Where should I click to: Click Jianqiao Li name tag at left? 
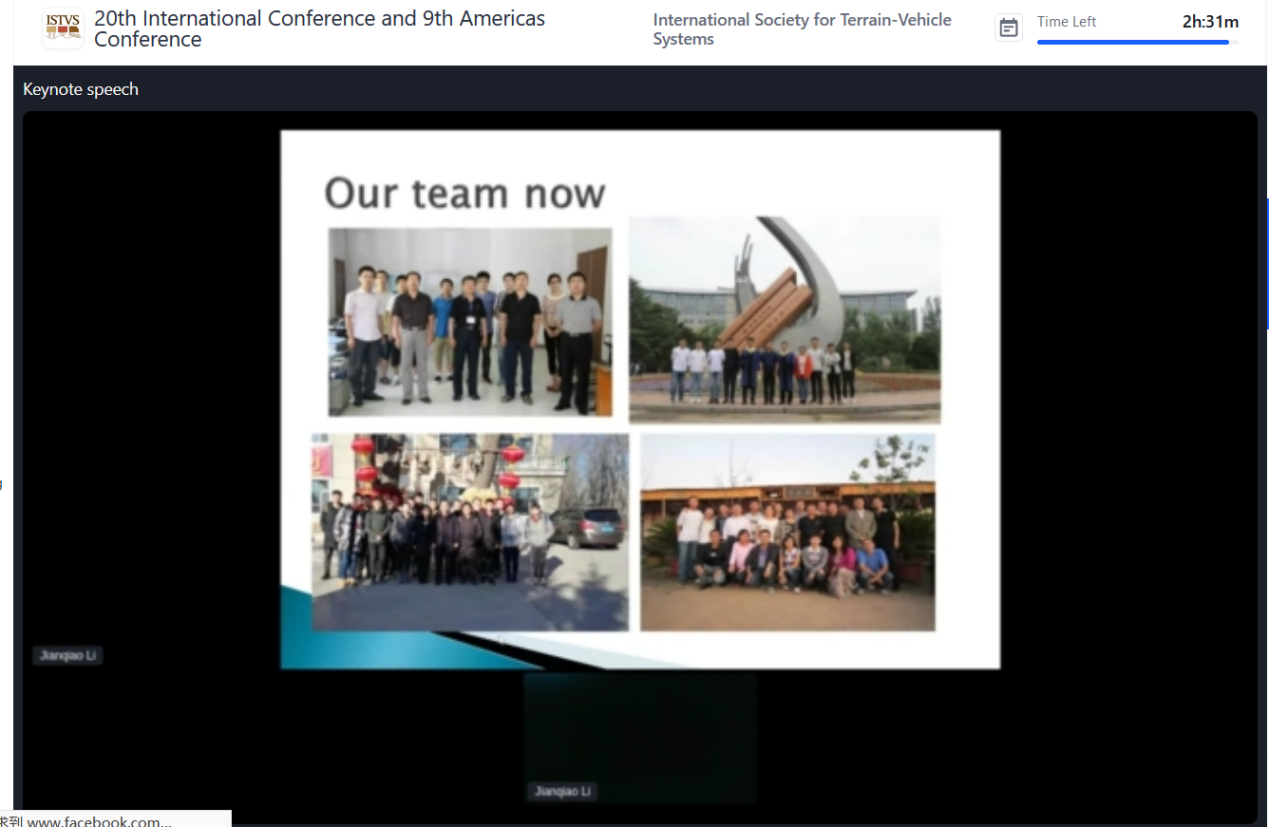click(67, 656)
